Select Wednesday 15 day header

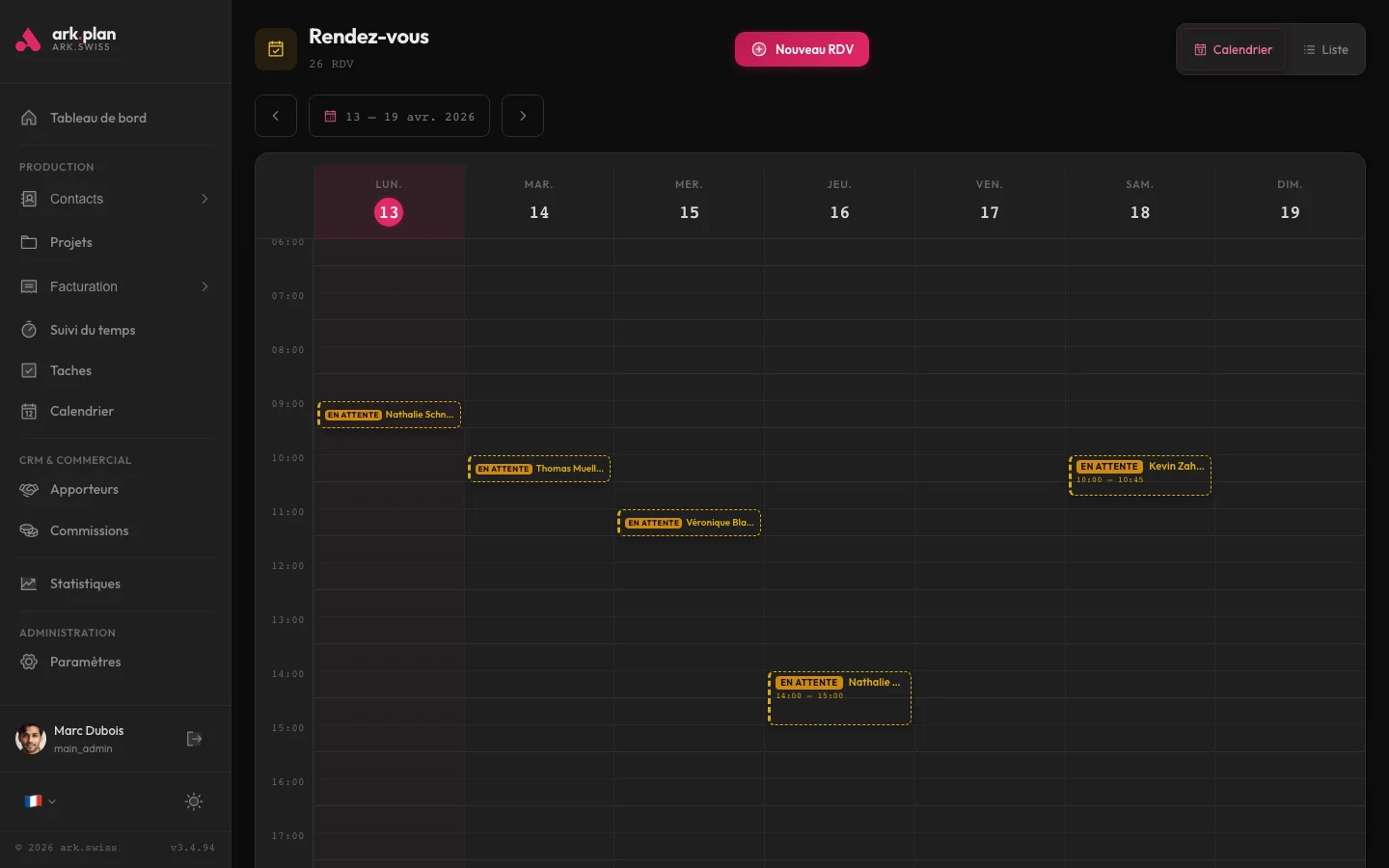689,202
